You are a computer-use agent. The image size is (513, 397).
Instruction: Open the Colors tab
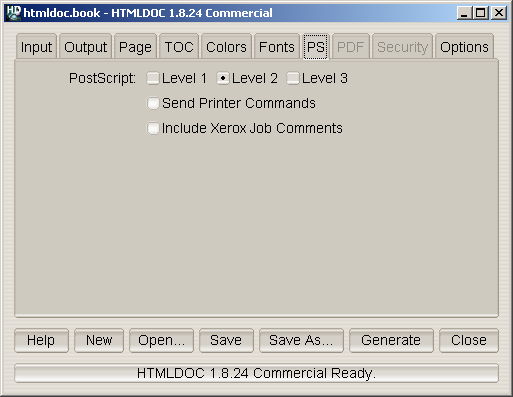click(226, 47)
